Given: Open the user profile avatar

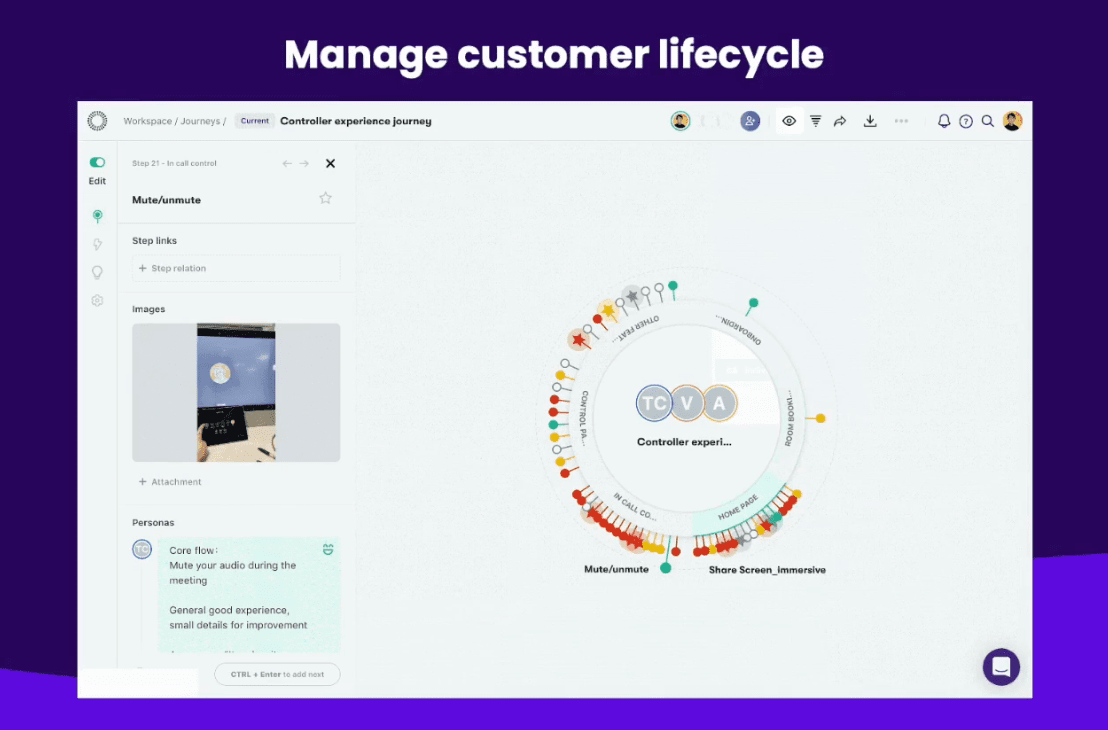Looking at the screenshot, I should [1013, 121].
